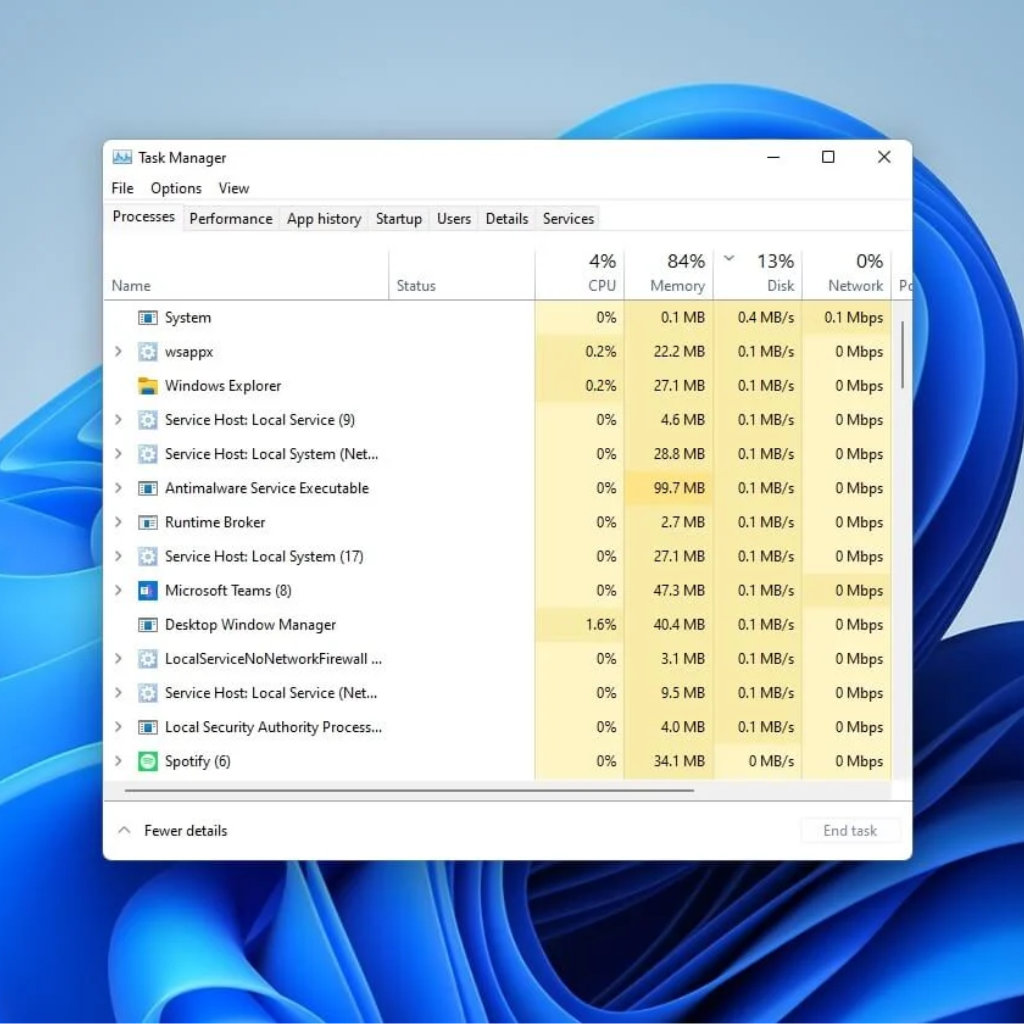Click the gear icon for Service Host: Local Service (9)

coord(148,420)
